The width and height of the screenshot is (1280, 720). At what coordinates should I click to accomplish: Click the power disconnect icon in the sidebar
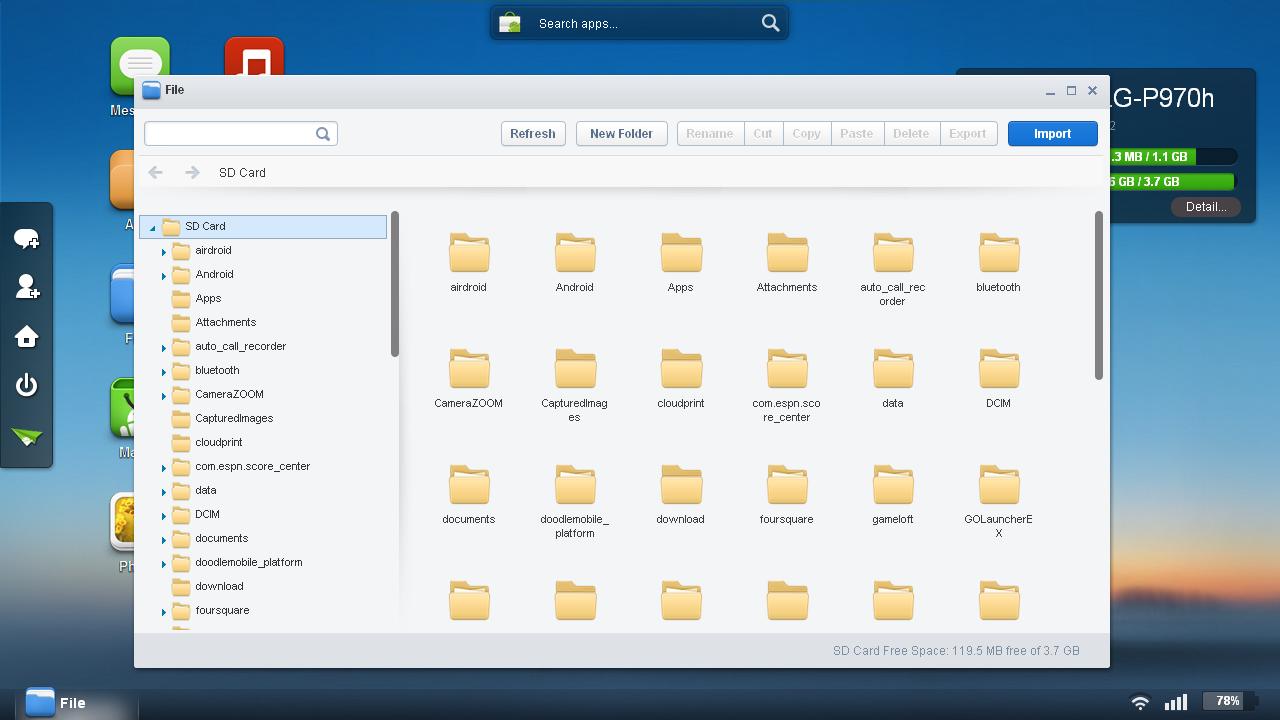pos(26,385)
